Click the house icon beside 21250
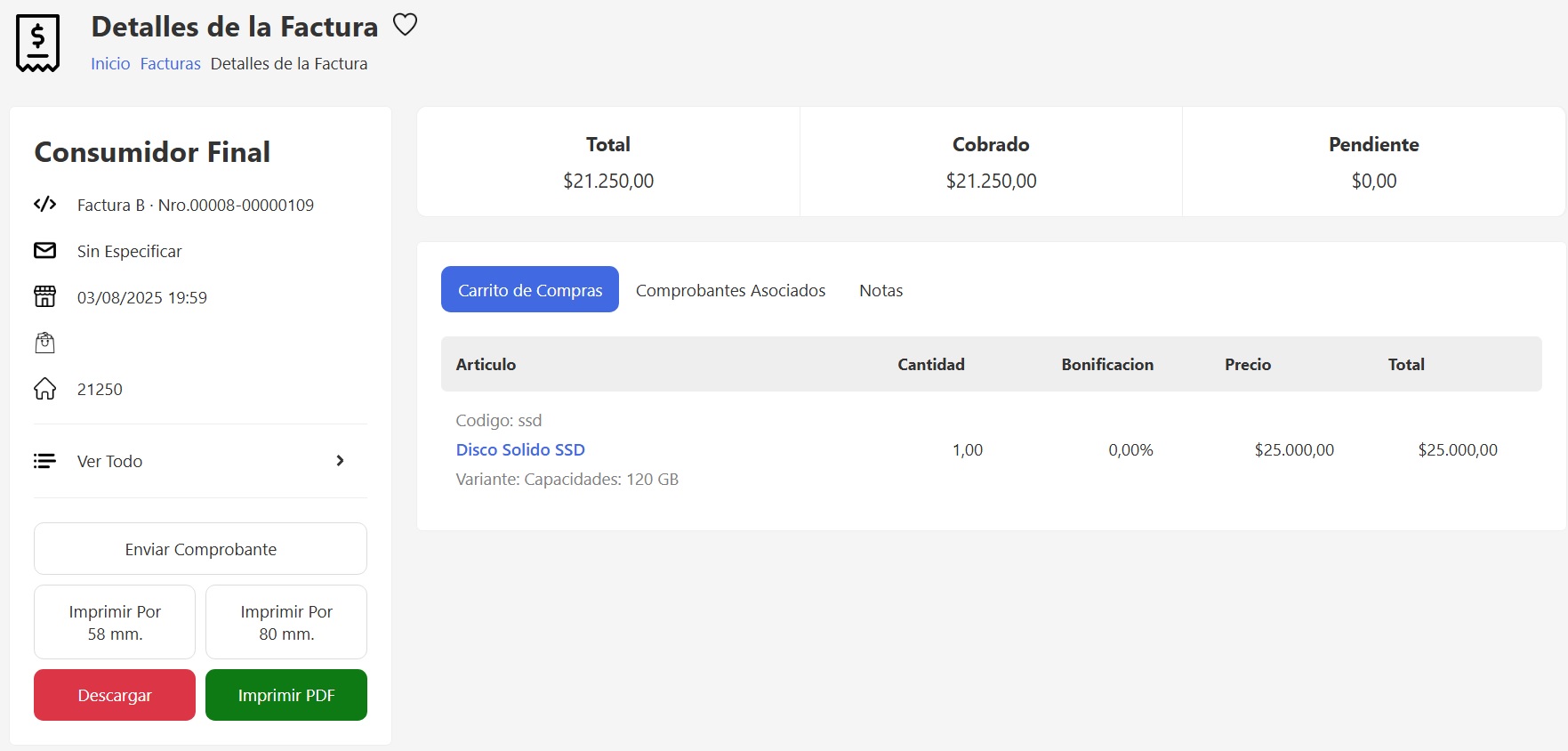Viewport: 1568px width, 751px height. [x=44, y=389]
